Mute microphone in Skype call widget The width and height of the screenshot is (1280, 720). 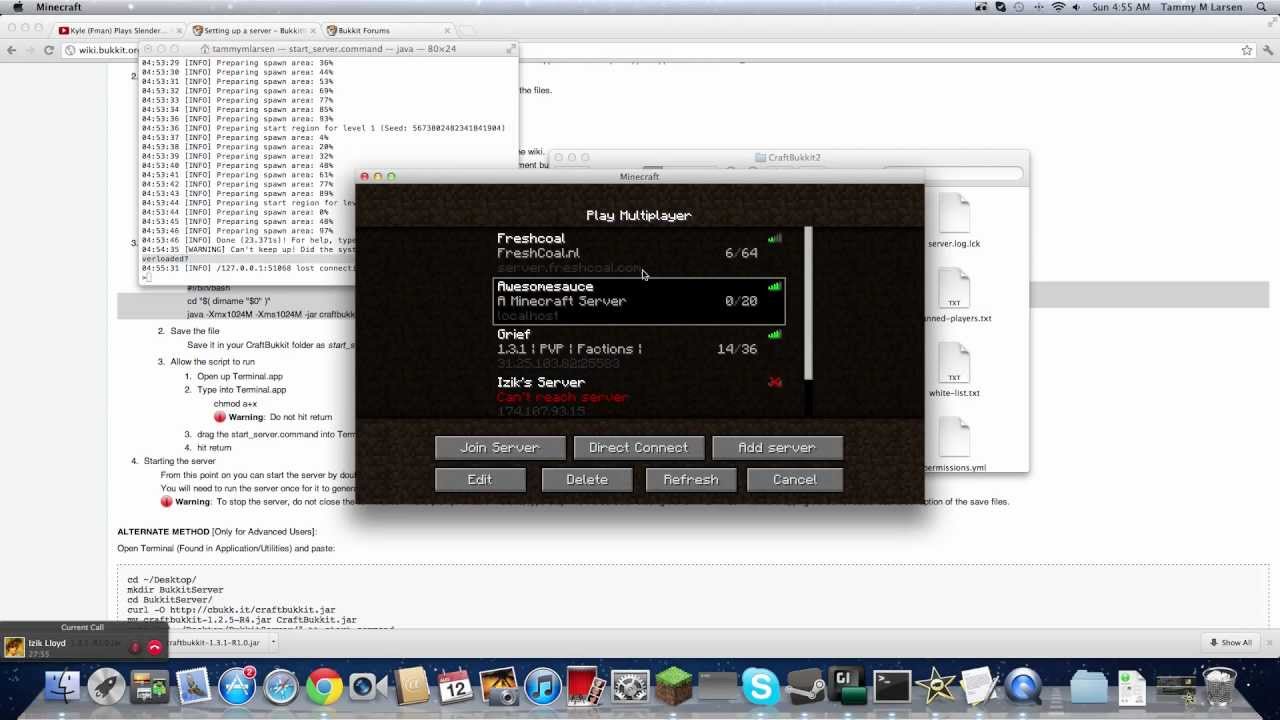(x=135, y=647)
